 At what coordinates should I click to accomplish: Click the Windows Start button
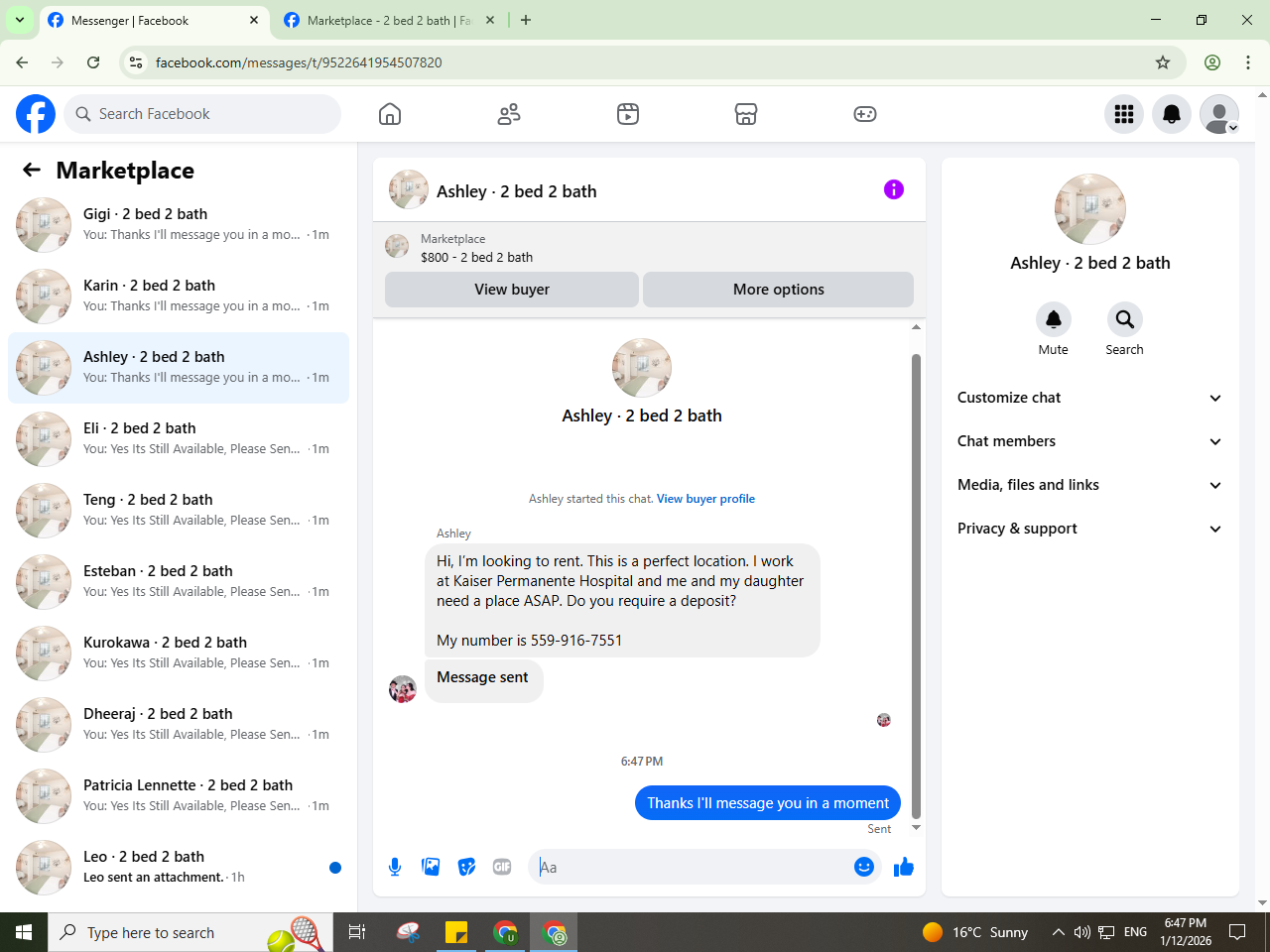[24, 932]
